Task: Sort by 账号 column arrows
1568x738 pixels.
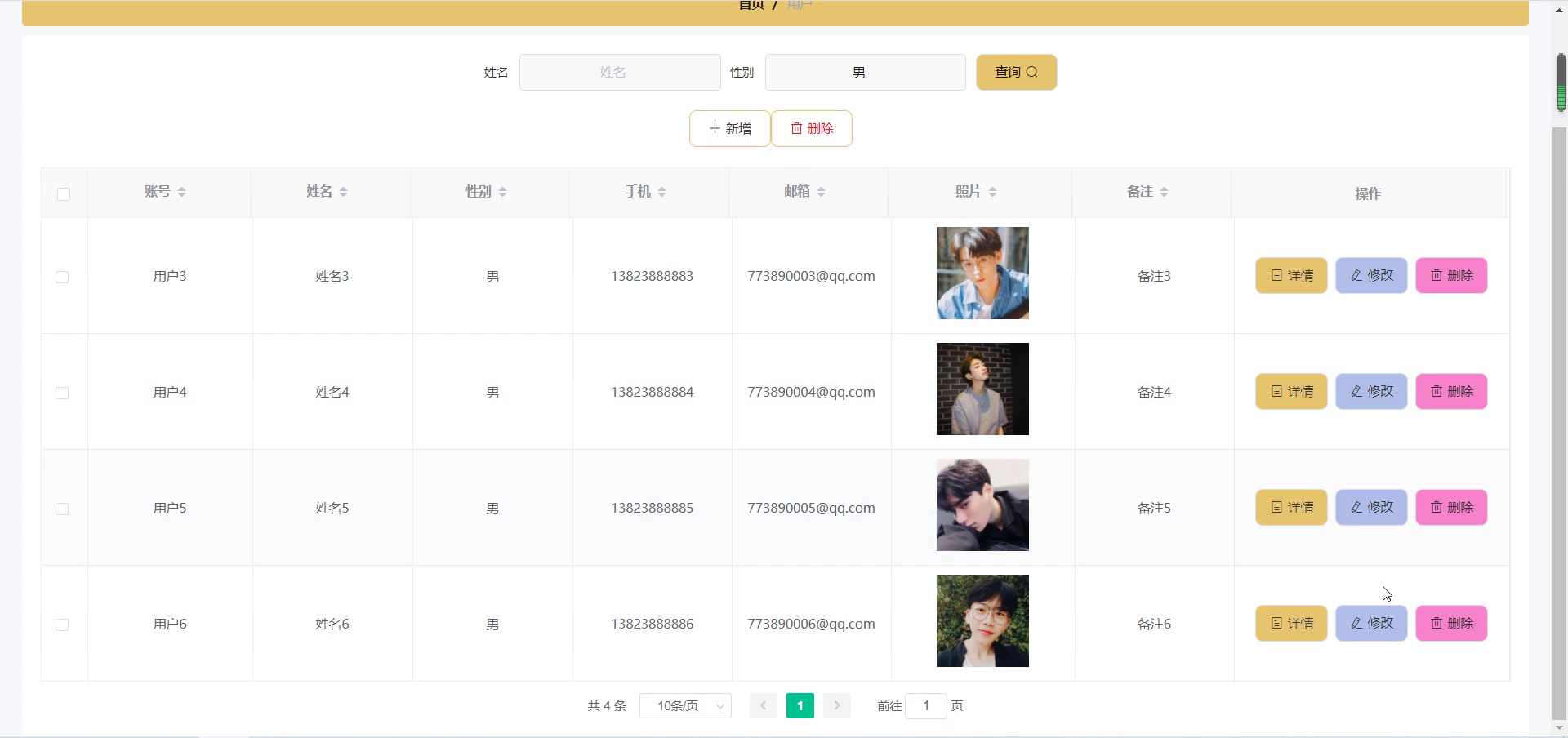Action: (181, 192)
